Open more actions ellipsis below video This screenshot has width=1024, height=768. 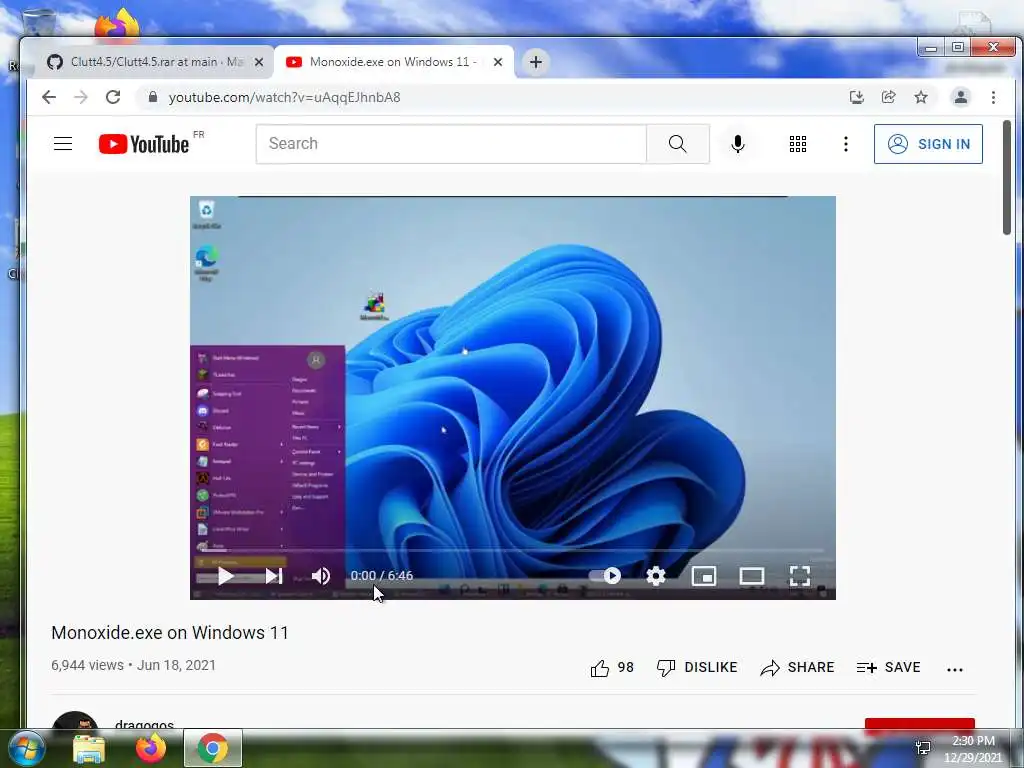(955, 669)
